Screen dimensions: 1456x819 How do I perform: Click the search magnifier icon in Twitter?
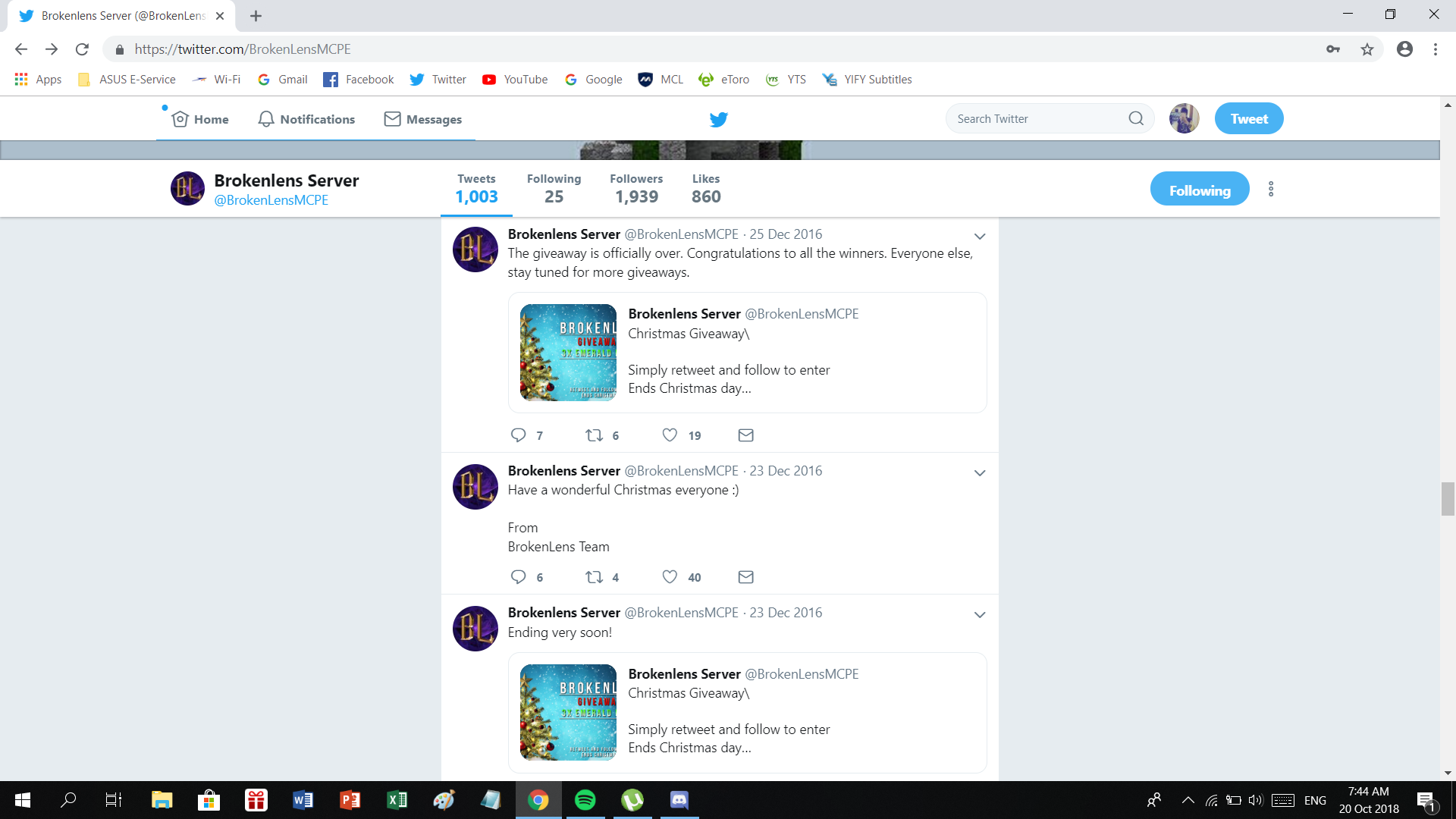click(1135, 118)
